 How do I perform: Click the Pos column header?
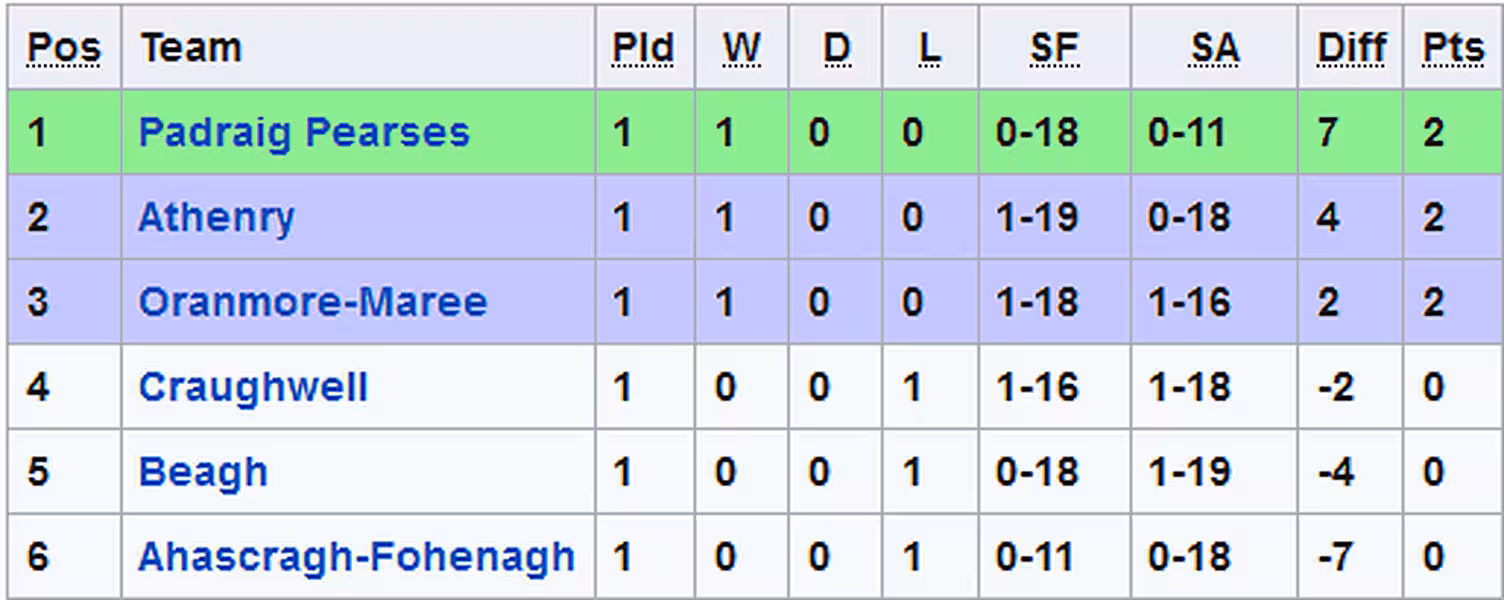pyautogui.click(x=64, y=48)
